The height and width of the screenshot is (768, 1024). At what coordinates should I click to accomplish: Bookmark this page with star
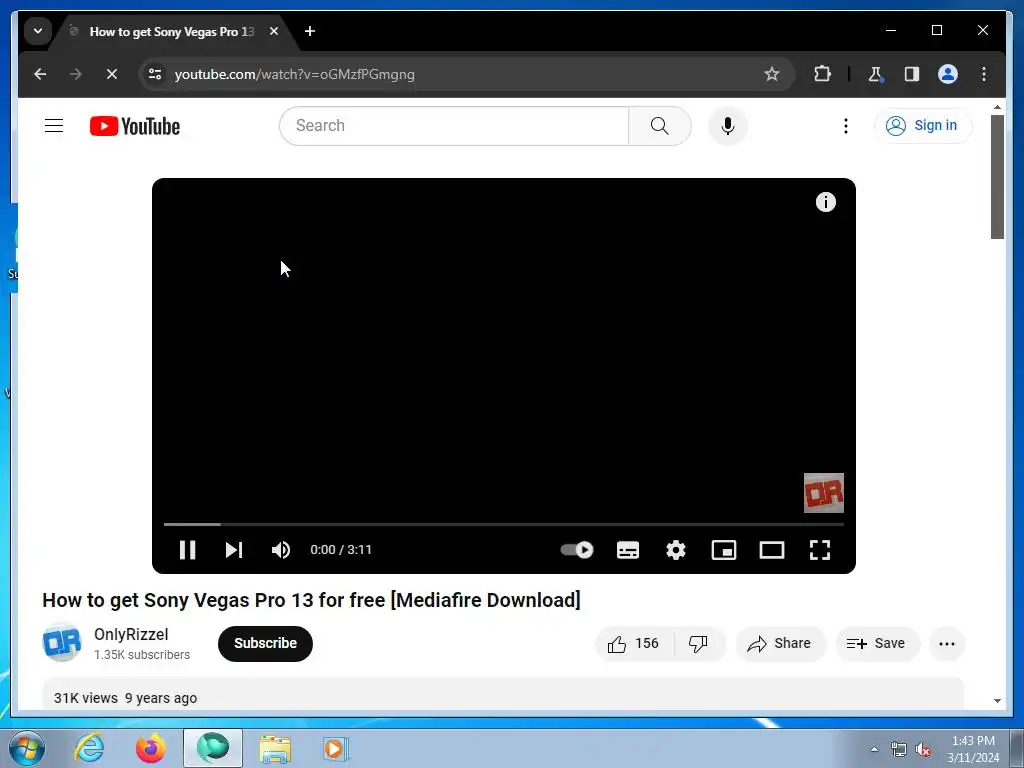pos(772,74)
